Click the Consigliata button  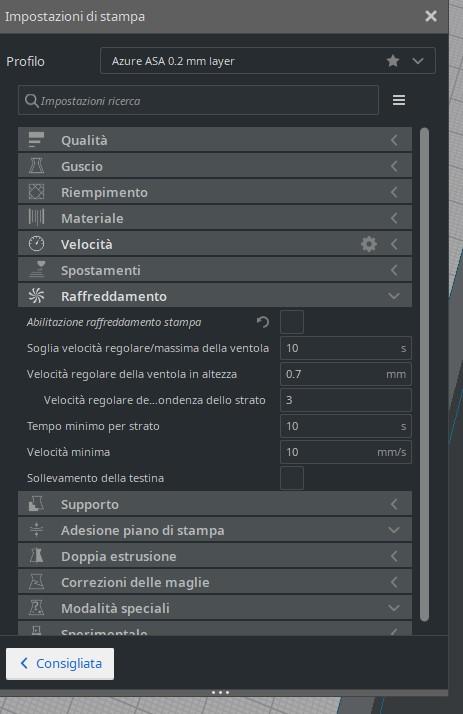point(60,663)
